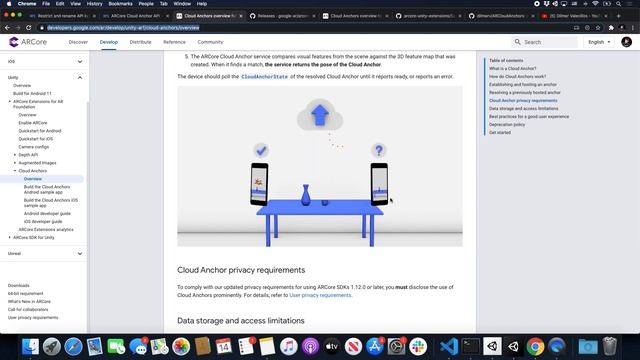The height and width of the screenshot is (360, 640).
Task: Open Chrome extensions puzzle icon
Action: [611, 28]
